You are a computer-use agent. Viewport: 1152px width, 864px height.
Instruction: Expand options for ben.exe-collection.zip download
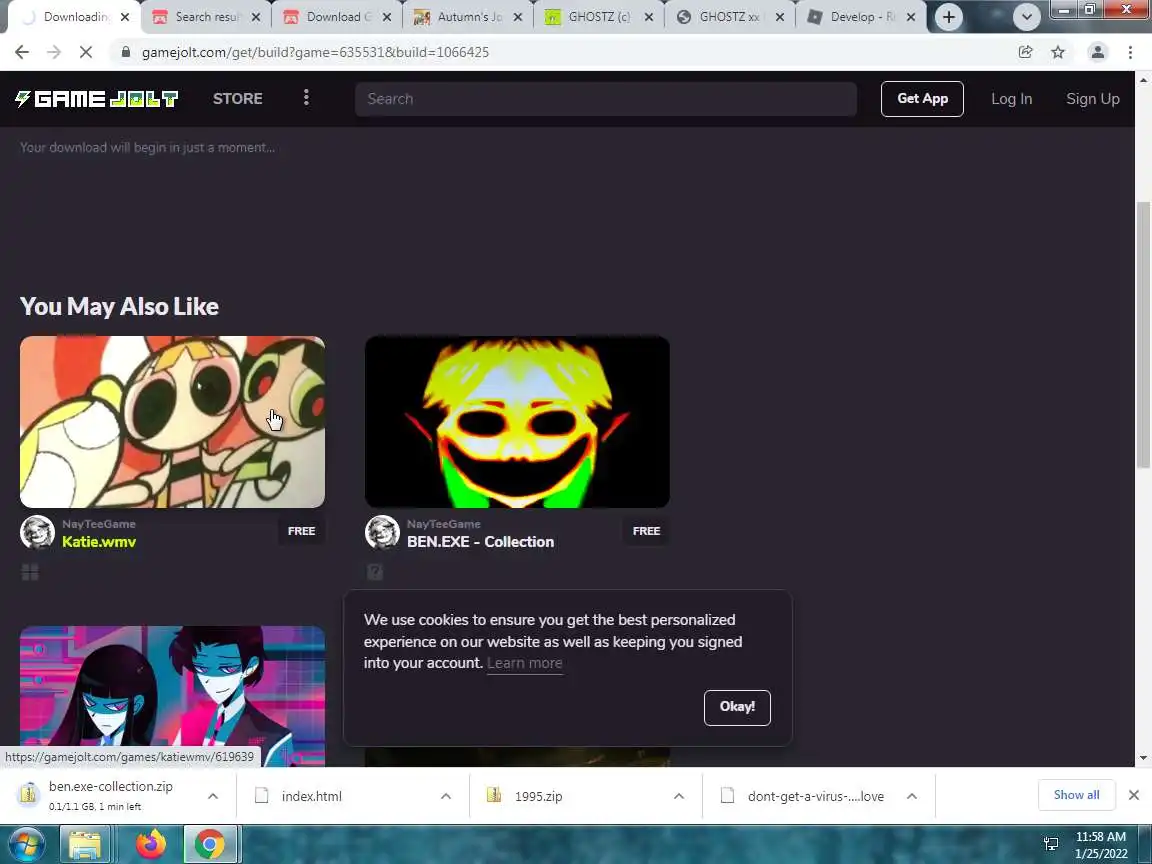coord(213,796)
